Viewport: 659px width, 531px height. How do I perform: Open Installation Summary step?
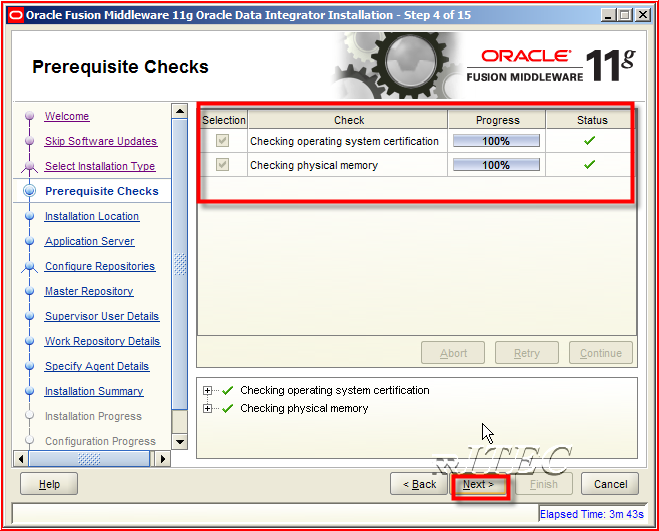click(x=94, y=391)
